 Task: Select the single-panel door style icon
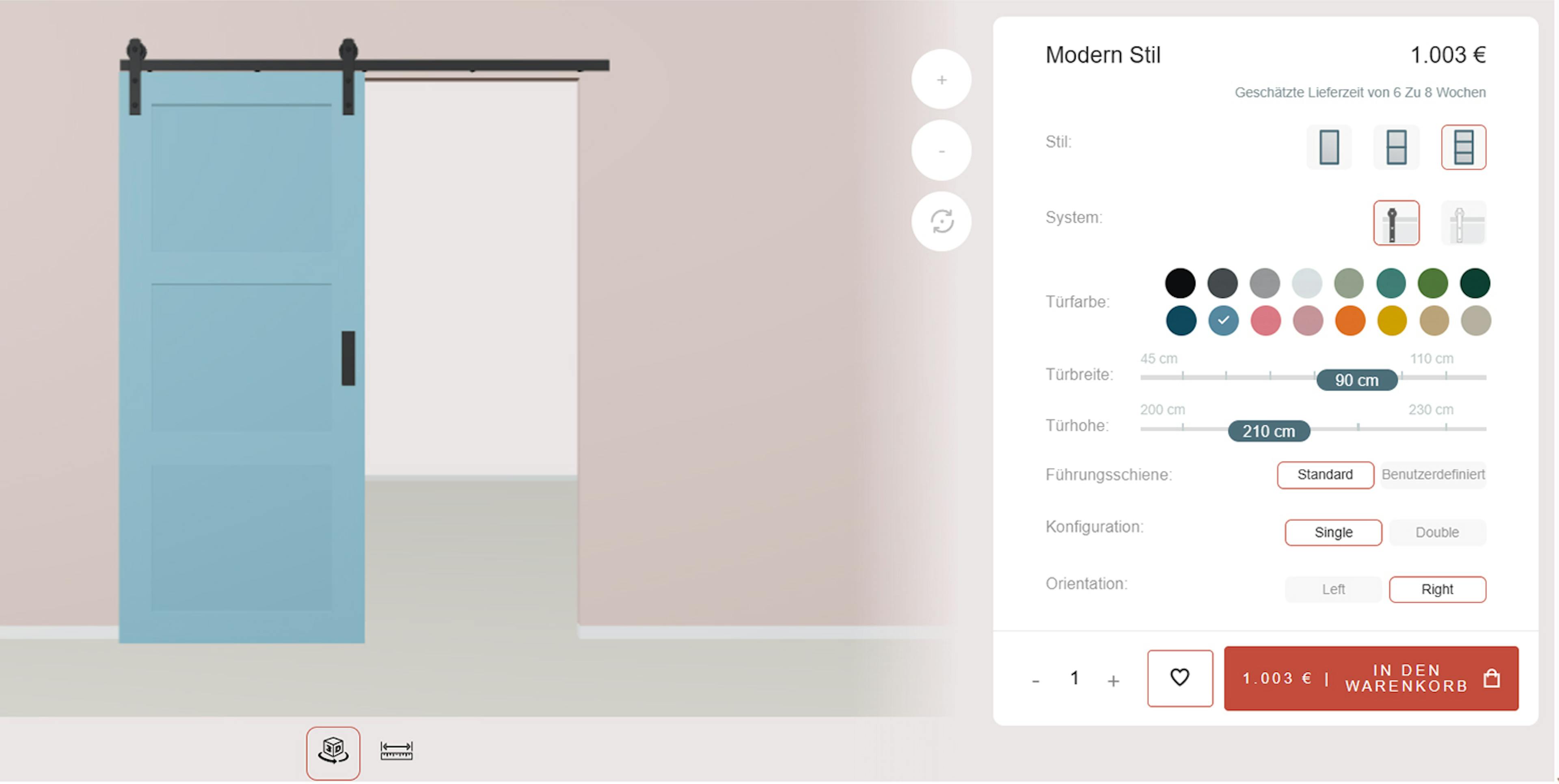tap(1328, 147)
